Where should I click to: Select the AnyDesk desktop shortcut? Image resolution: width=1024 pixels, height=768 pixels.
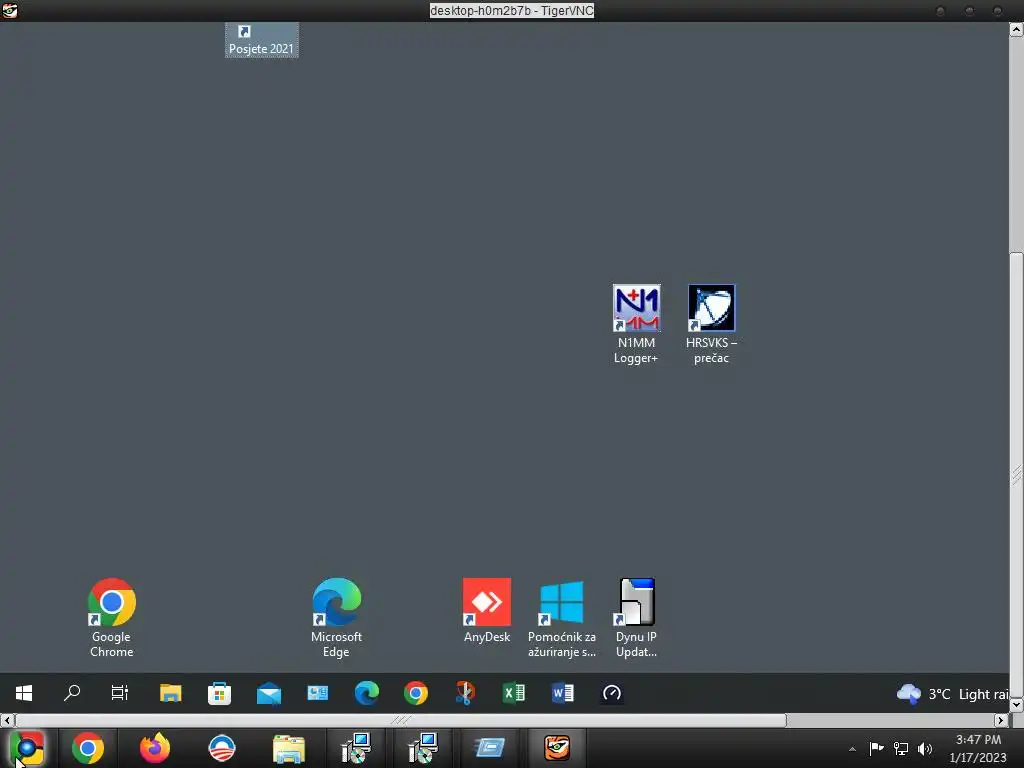click(x=487, y=611)
